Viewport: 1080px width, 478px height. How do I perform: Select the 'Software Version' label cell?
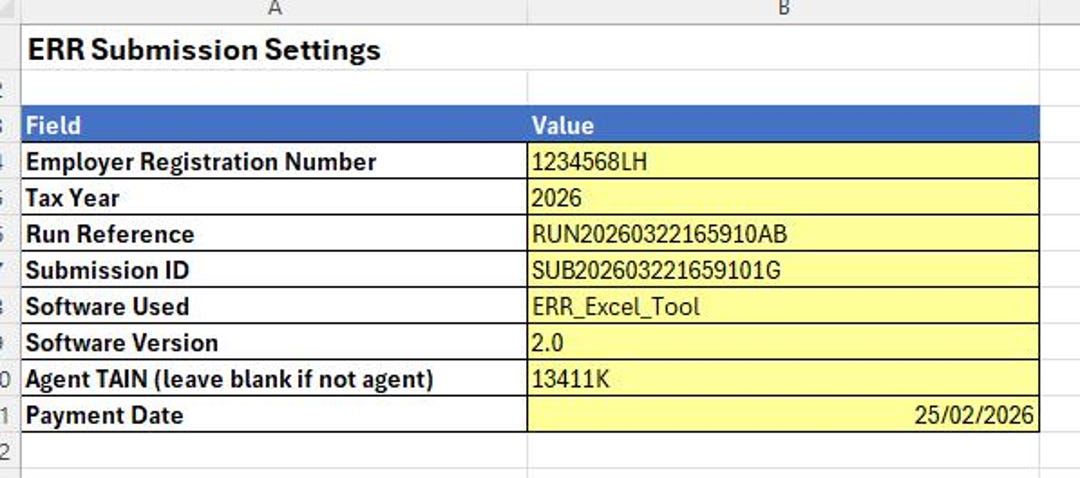click(x=274, y=342)
